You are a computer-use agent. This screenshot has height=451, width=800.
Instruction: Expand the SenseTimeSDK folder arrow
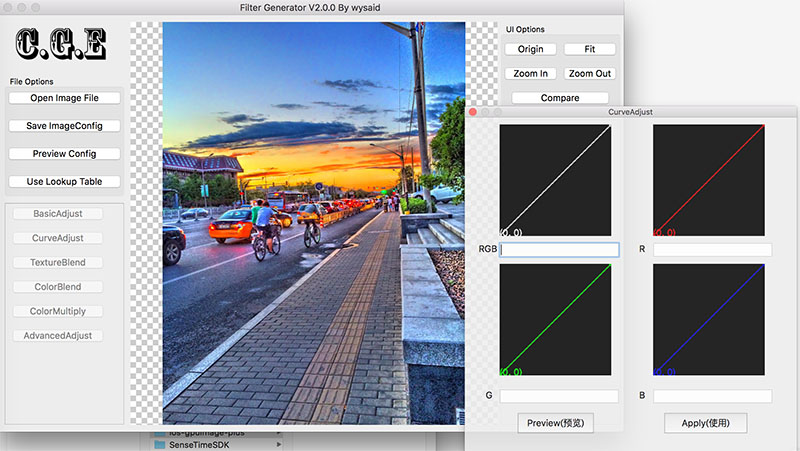coord(279,445)
